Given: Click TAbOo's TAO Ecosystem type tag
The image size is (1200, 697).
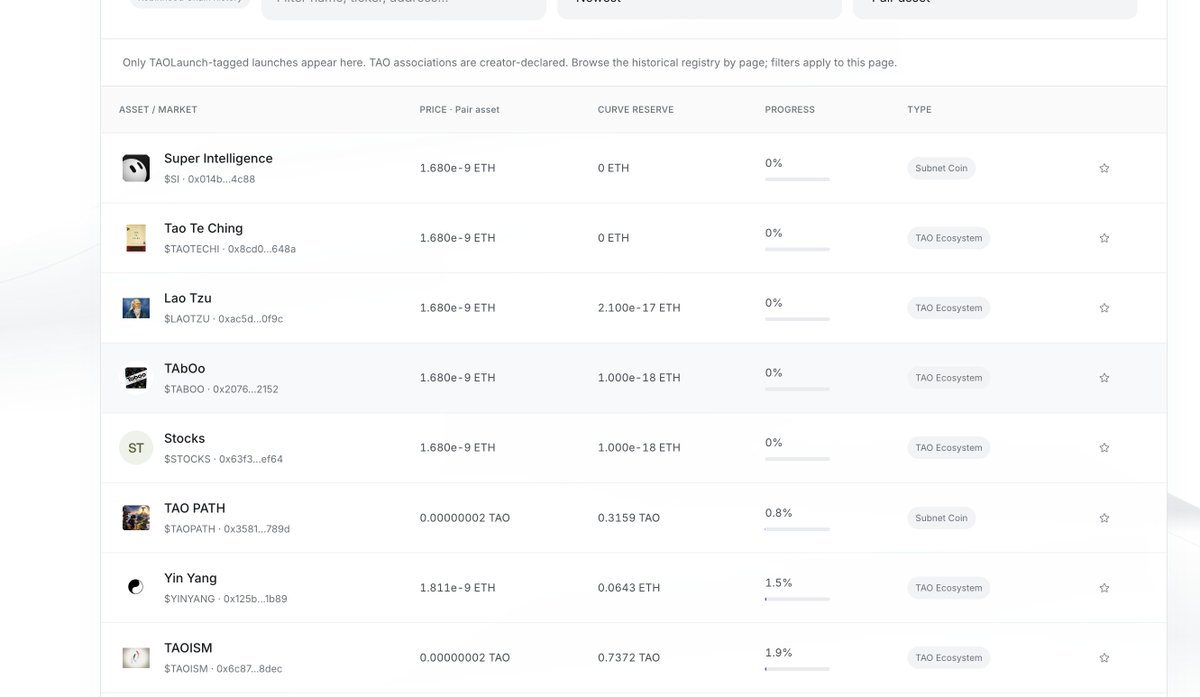Looking at the screenshot, I should point(948,378).
